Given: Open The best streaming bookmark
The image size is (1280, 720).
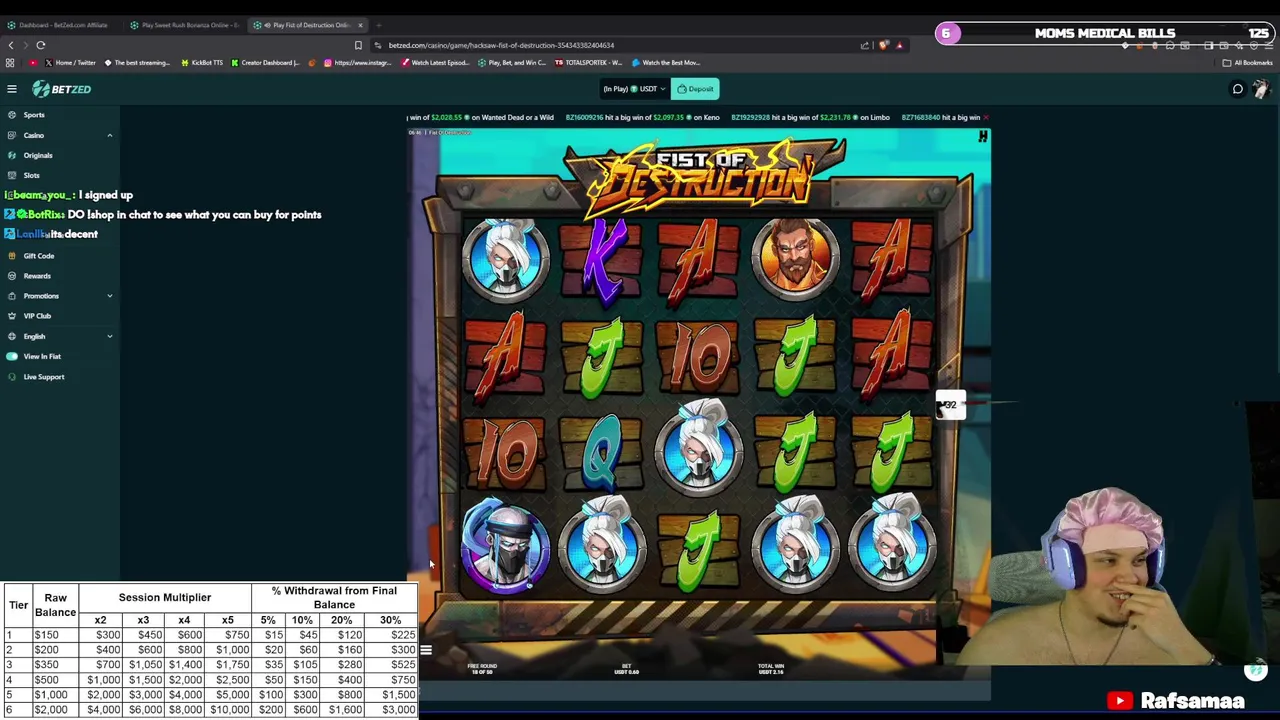Looking at the screenshot, I should point(137,63).
